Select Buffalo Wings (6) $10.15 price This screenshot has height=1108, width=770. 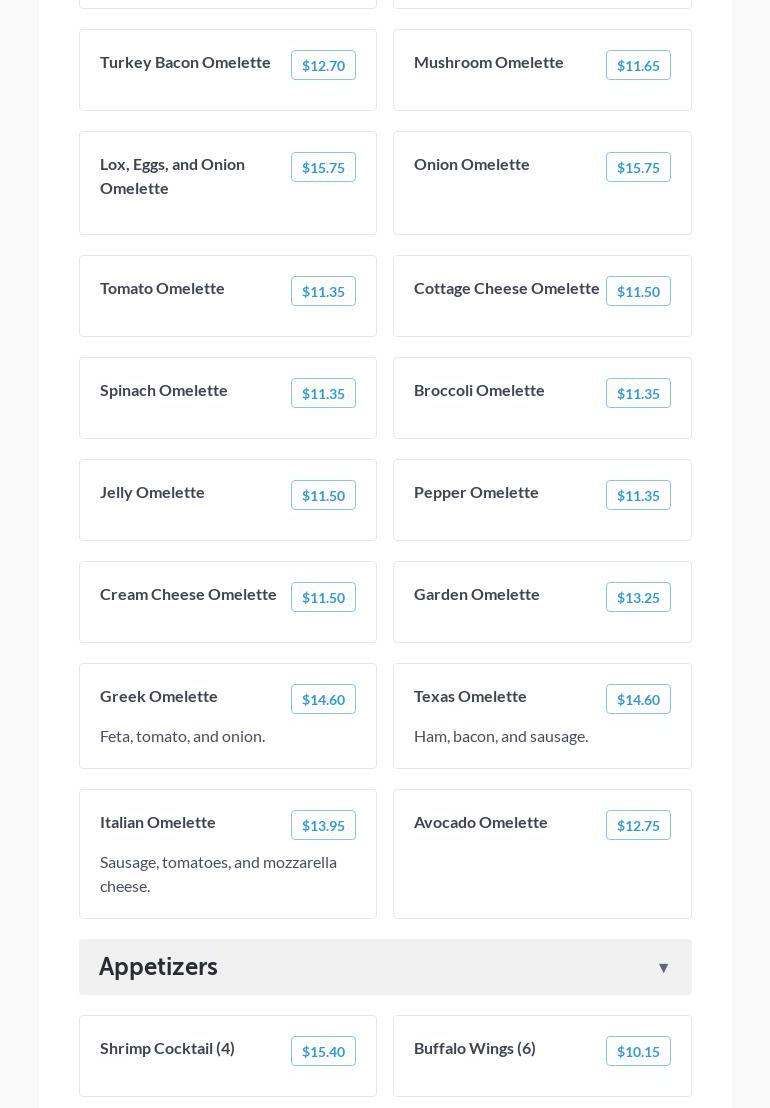638,1052
